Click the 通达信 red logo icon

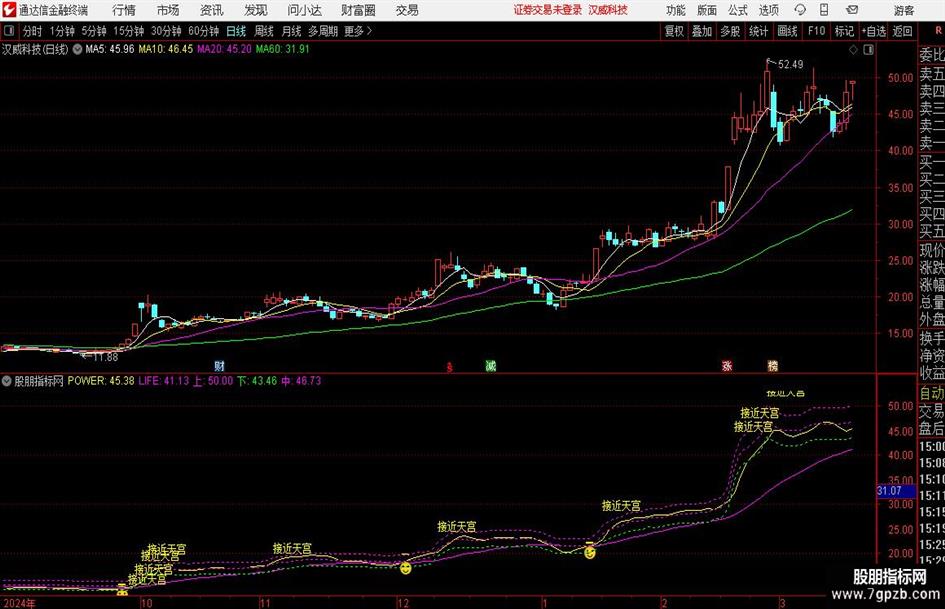[9, 10]
